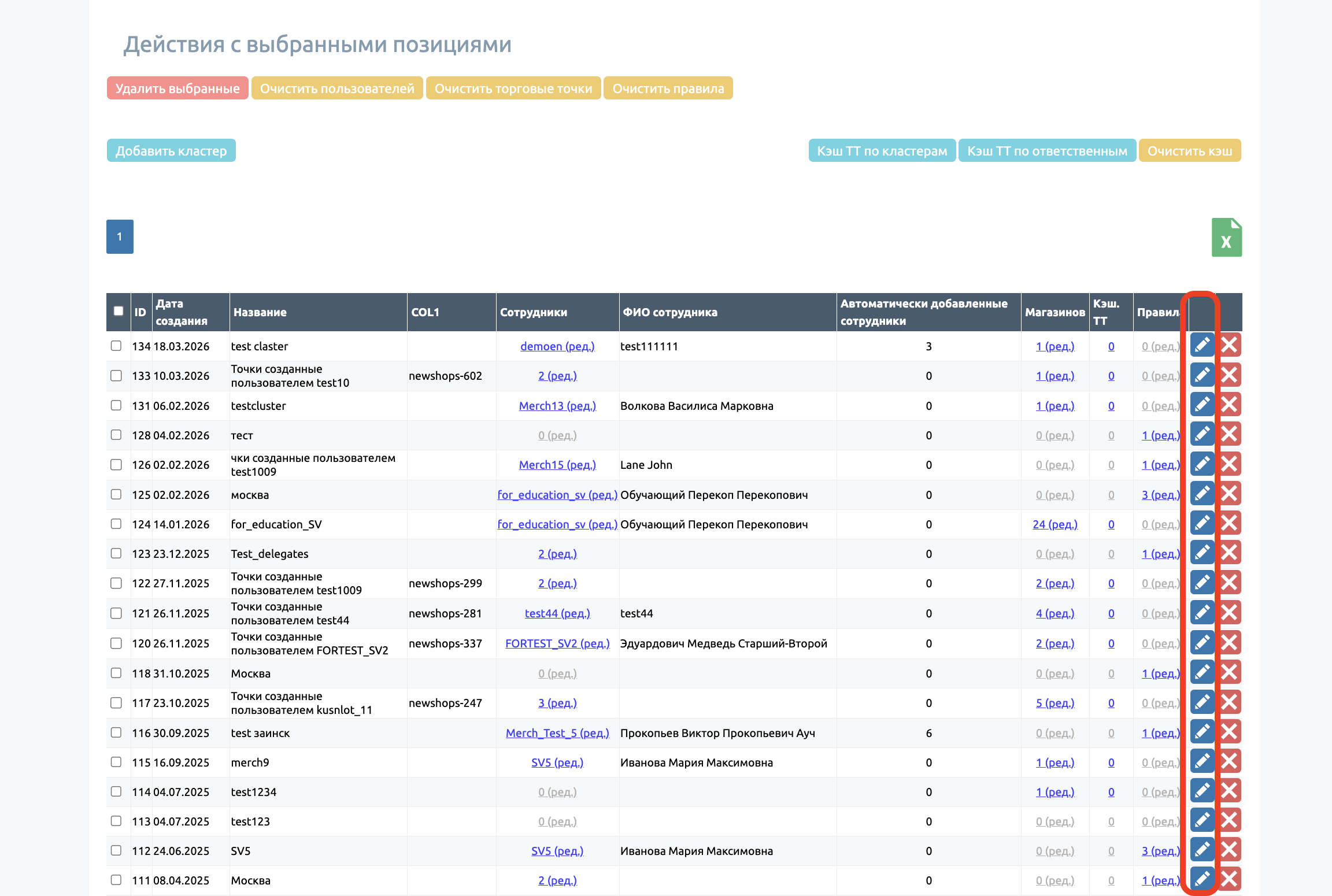Open the demoen (ред.) employee link
This screenshot has width=1332, height=896.
(557, 346)
